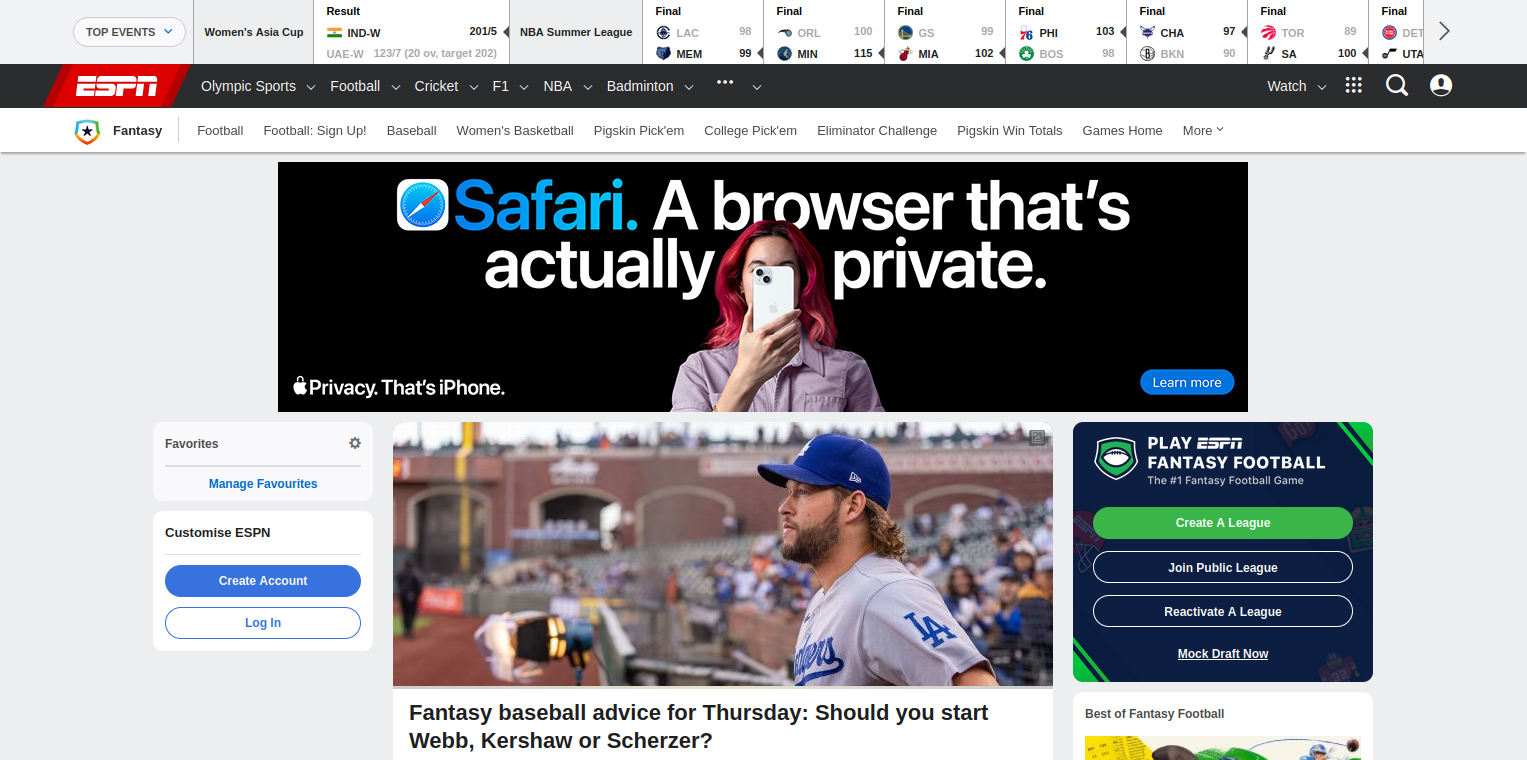This screenshot has width=1527, height=760.
Task: Click the Safari compass icon in ad
Action: [422, 205]
